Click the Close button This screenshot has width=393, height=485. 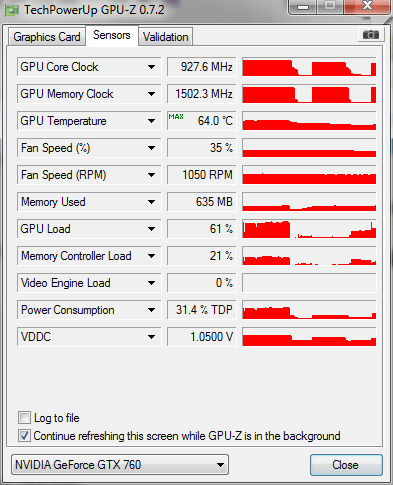[346, 465]
